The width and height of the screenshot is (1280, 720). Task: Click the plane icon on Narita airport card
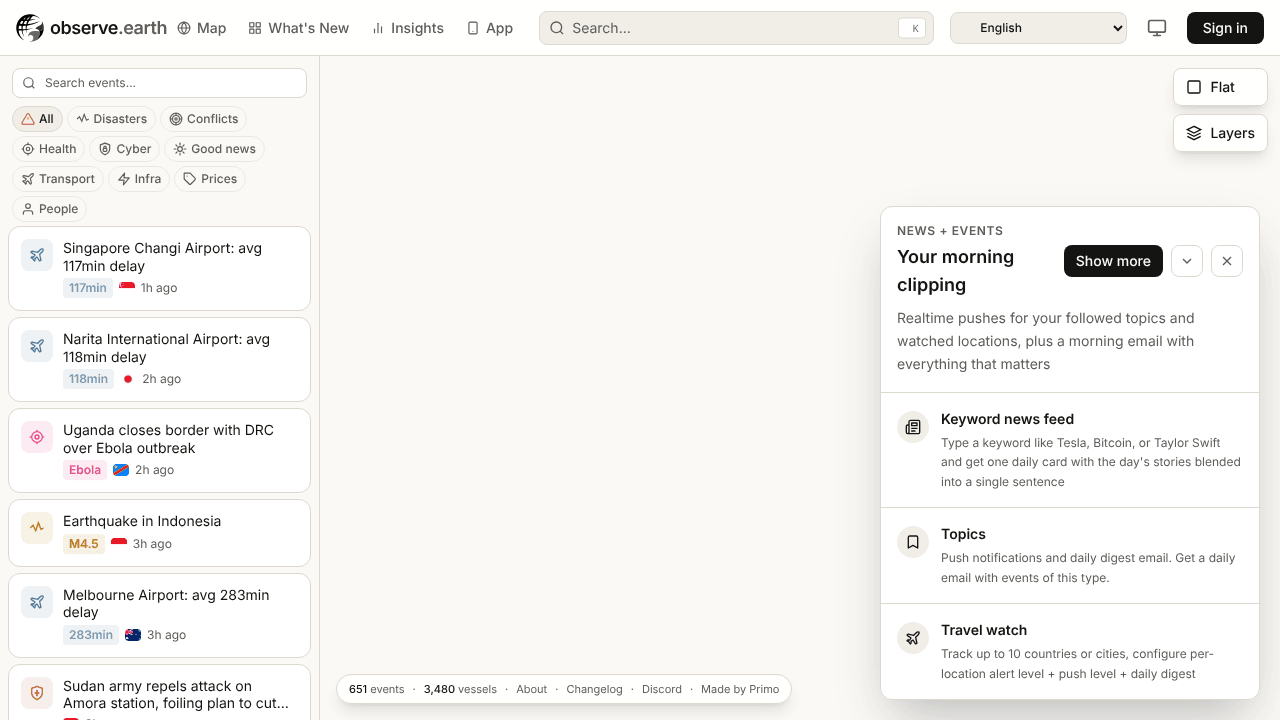coord(37,346)
